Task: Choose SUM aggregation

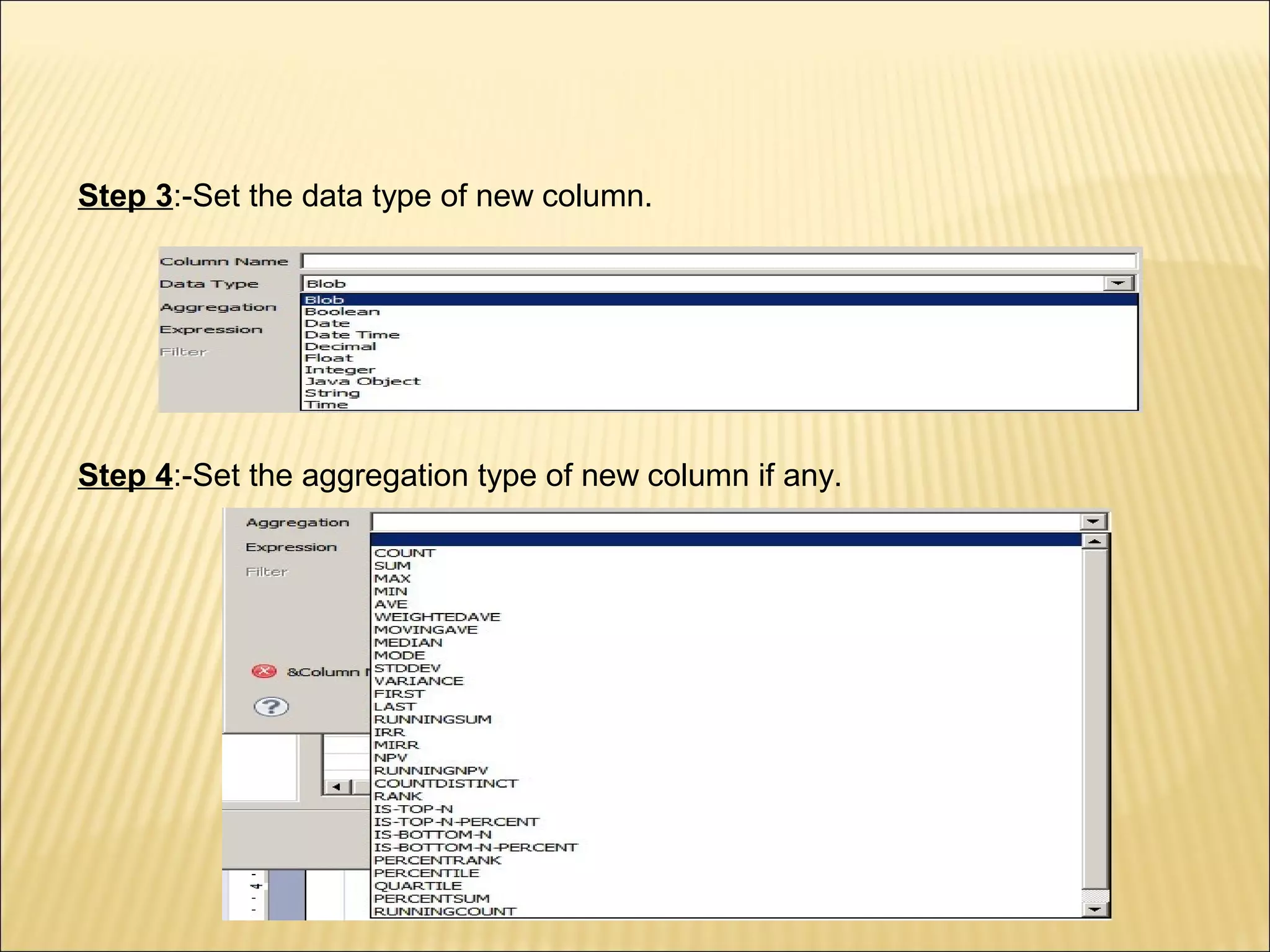Action: 726,566
